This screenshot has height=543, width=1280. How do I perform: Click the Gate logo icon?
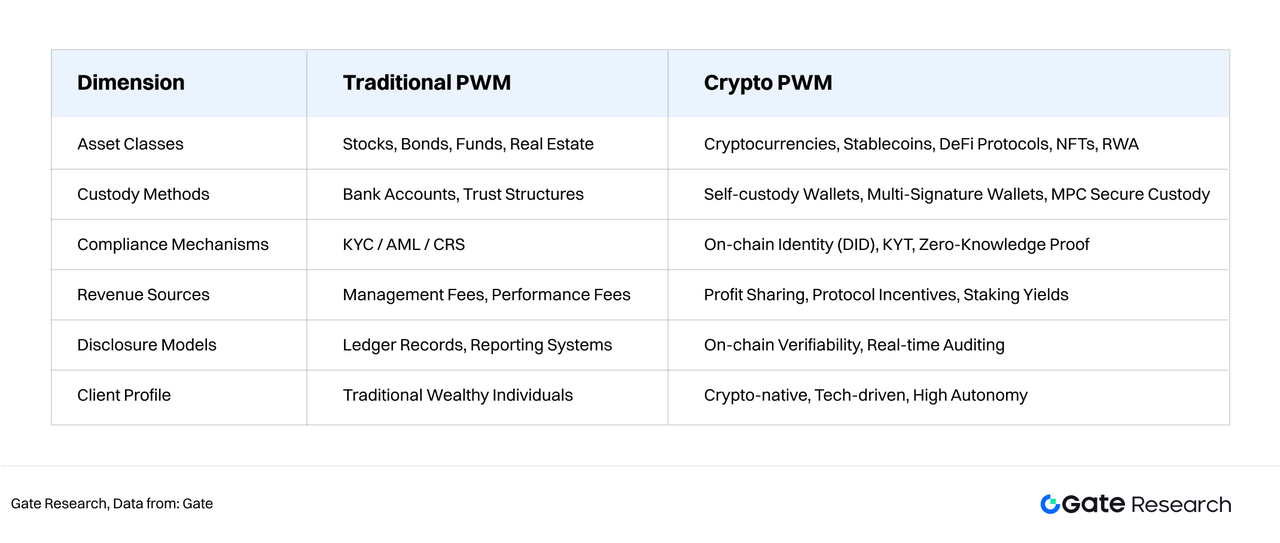pos(1050,504)
